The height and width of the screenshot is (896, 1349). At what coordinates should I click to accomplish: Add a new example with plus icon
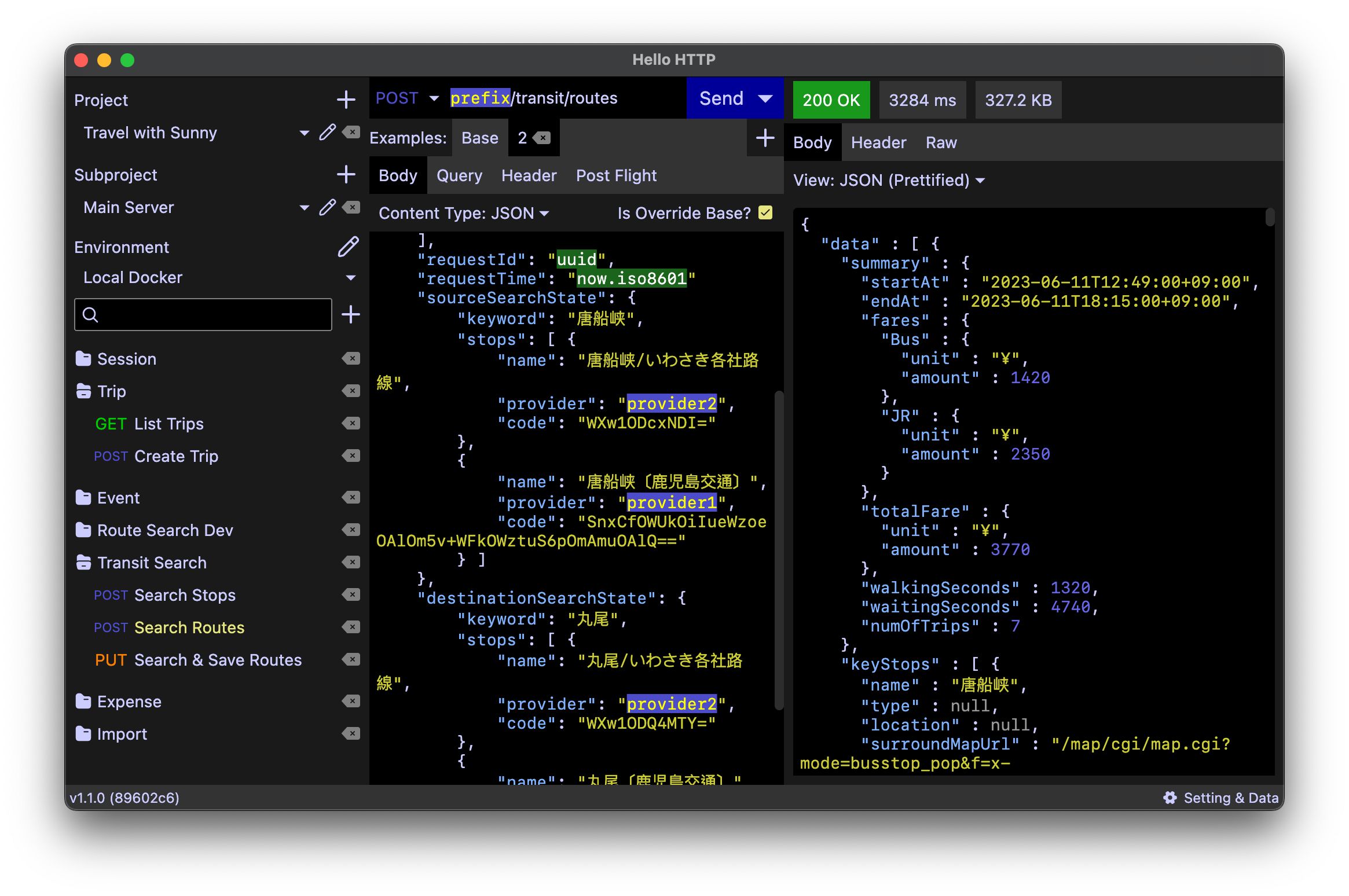[x=765, y=138]
